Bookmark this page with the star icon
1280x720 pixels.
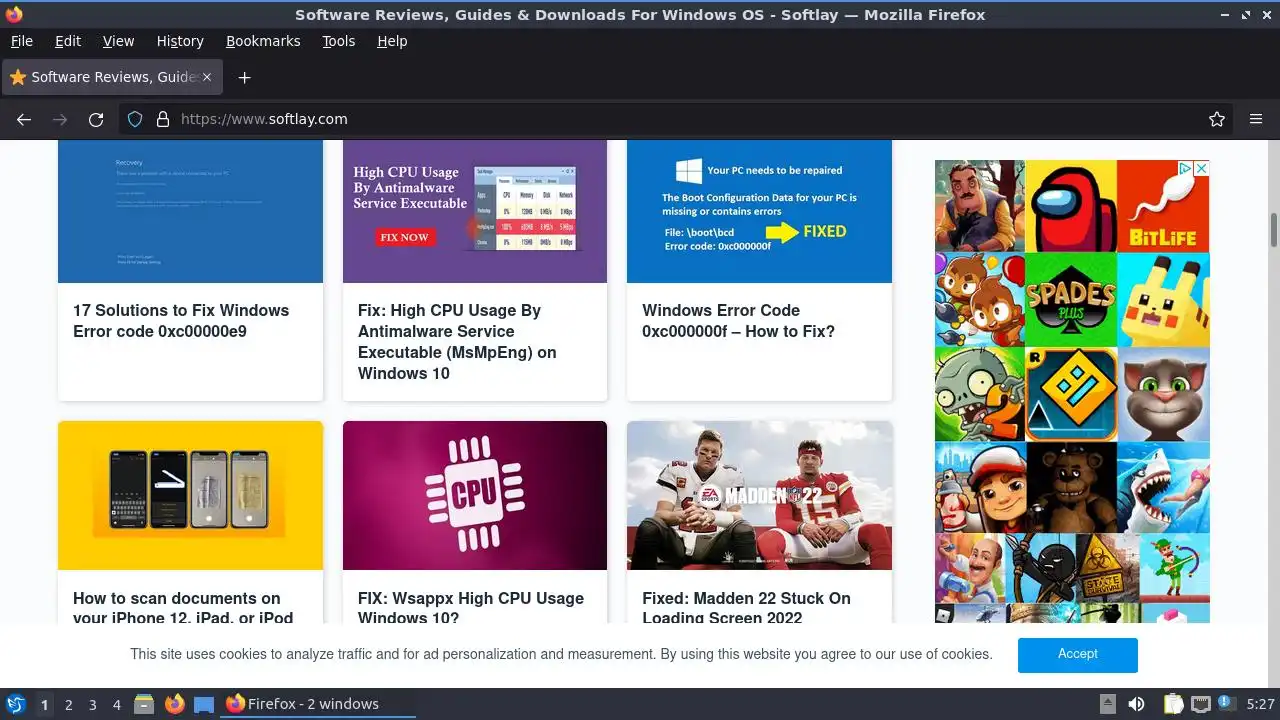pos(1217,119)
